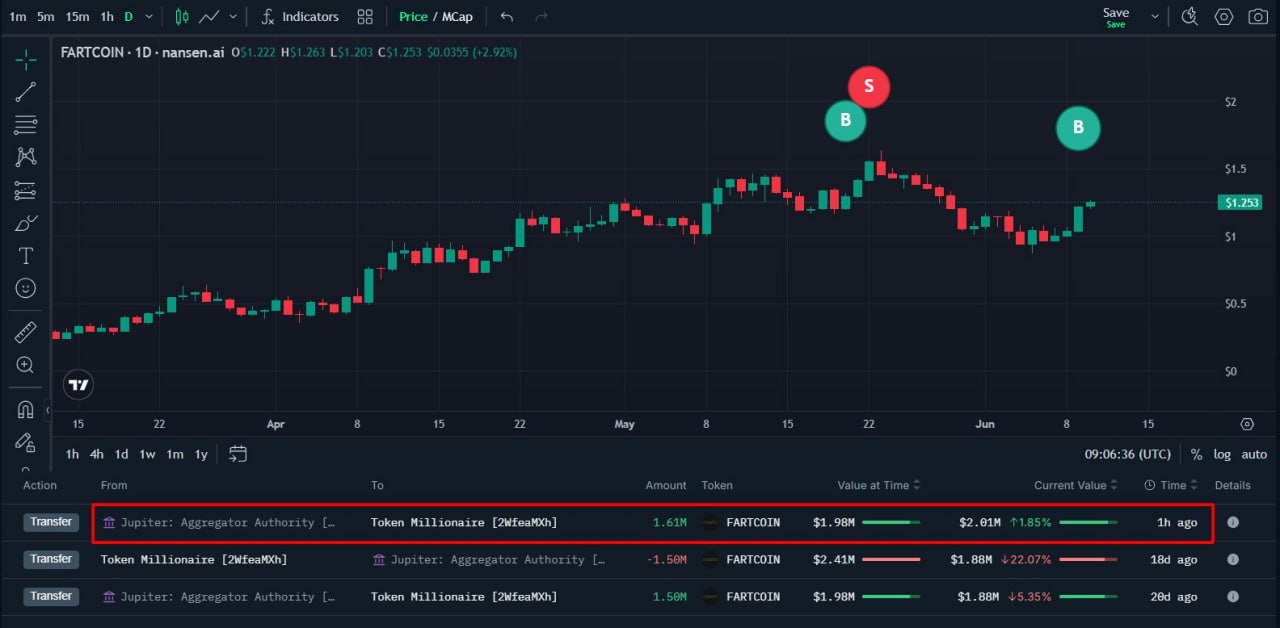Select the 15m interval

tap(77, 17)
